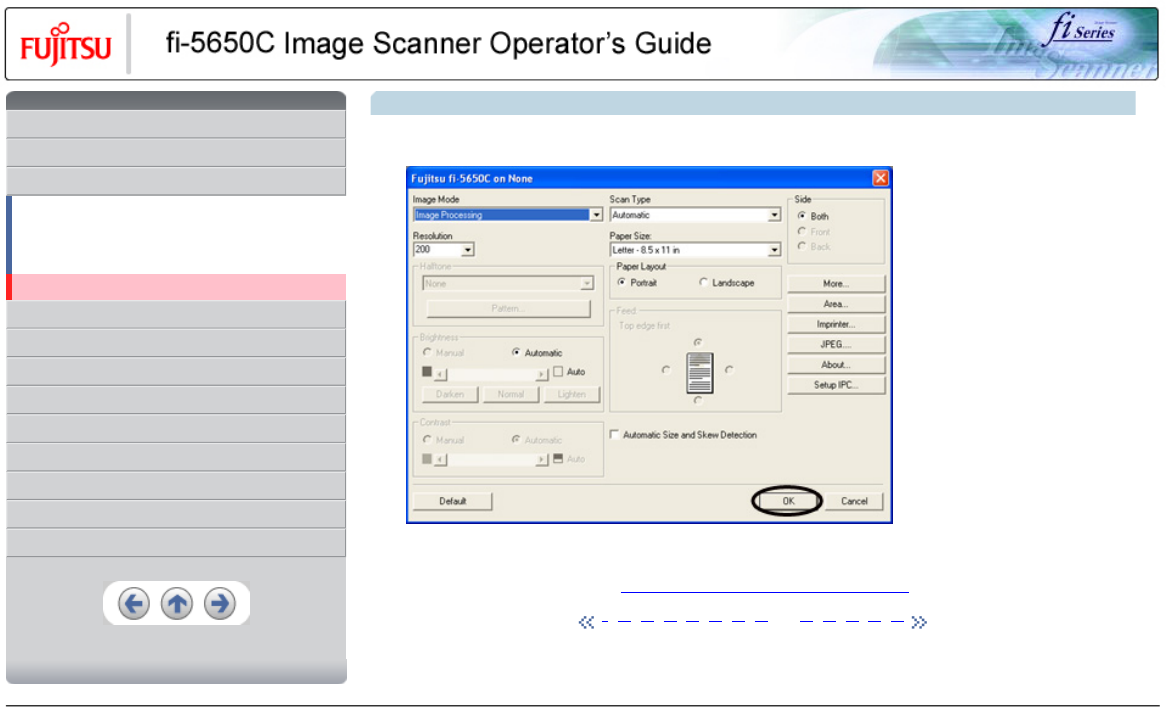Click the About... button
The height and width of the screenshot is (709, 1166).
point(836,365)
